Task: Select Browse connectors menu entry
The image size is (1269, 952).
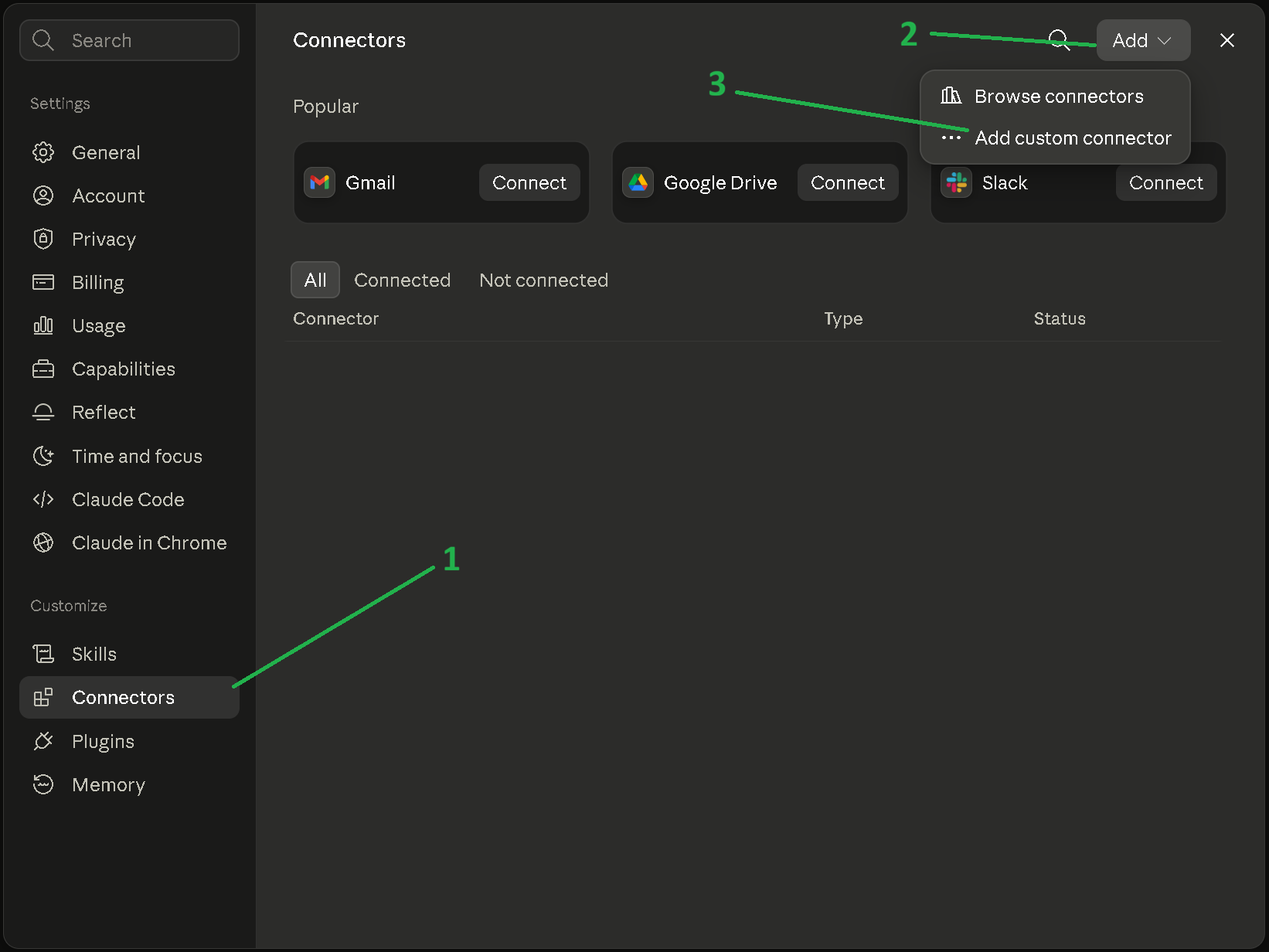Action: point(1055,96)
